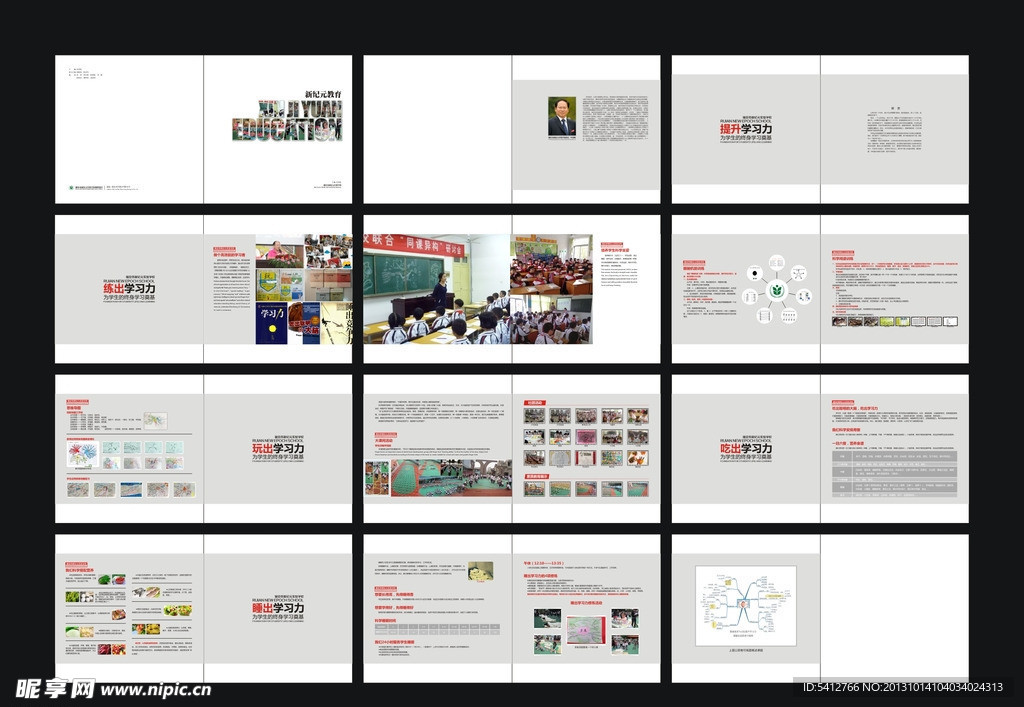Screen dimensions: 1024x707
Task: Select the preface text block in 提升学习力 spread
Action: (x=895, y=131)
